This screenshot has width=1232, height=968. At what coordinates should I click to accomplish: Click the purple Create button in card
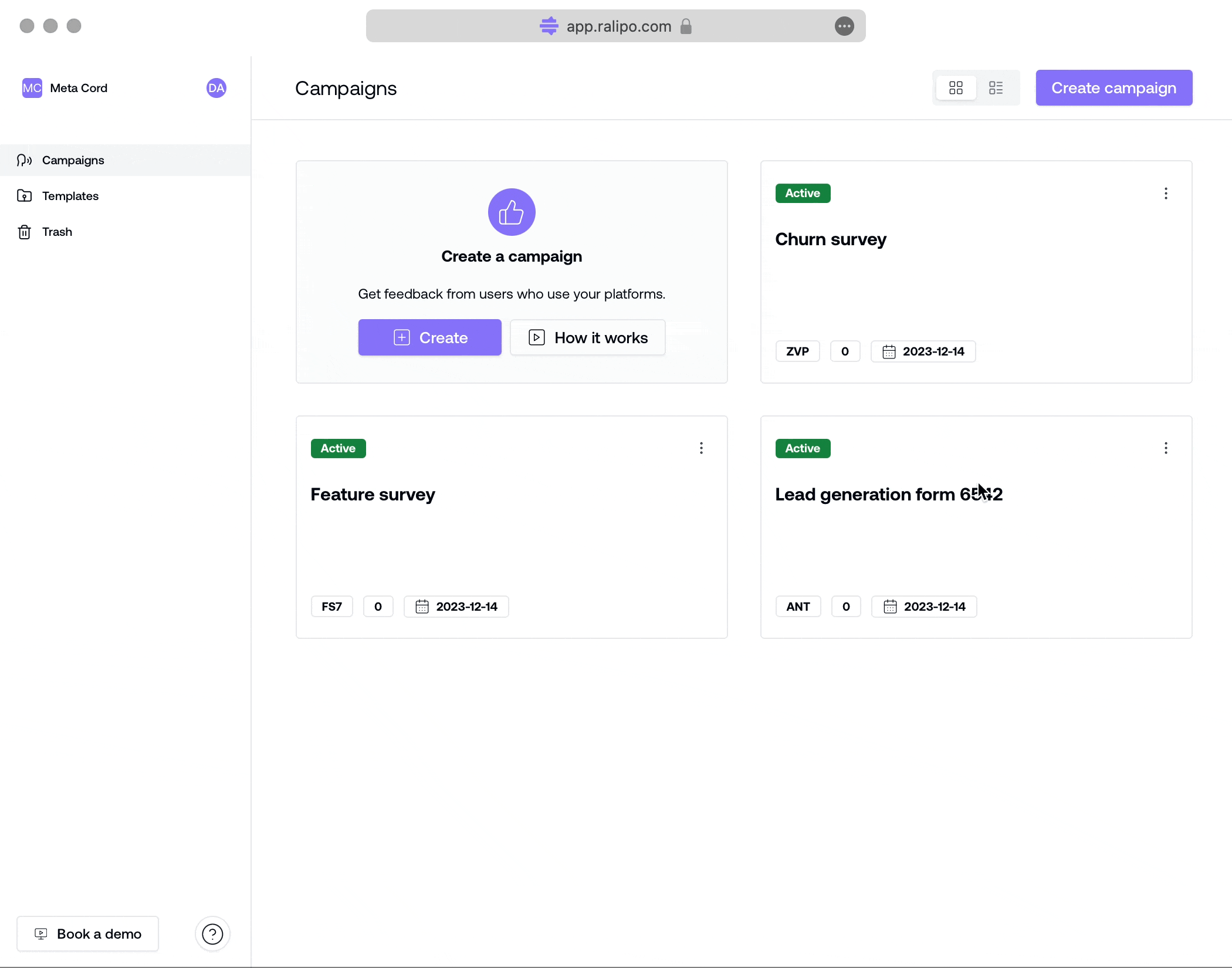tap(429, 337)
